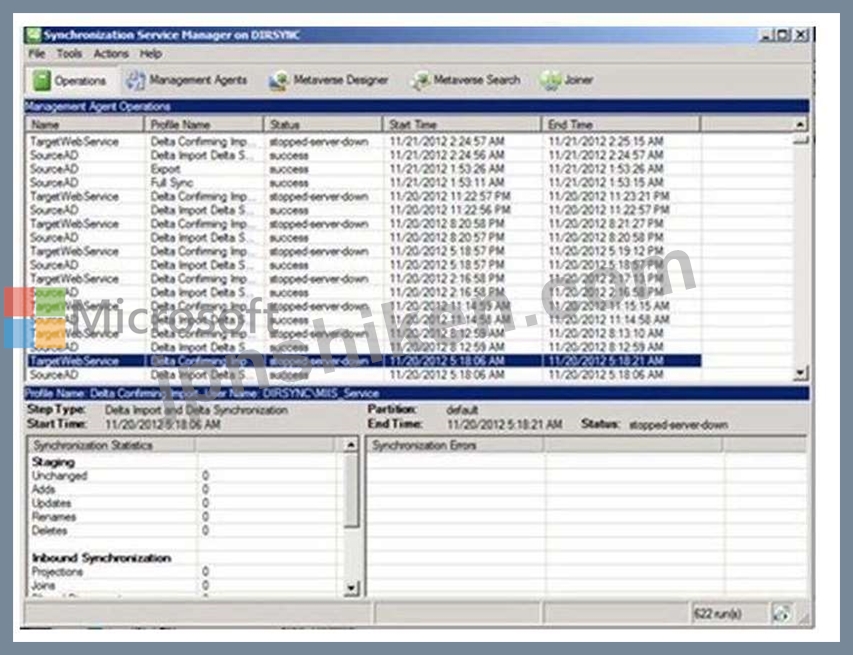Open the Actions menu

tap(111, 54)
